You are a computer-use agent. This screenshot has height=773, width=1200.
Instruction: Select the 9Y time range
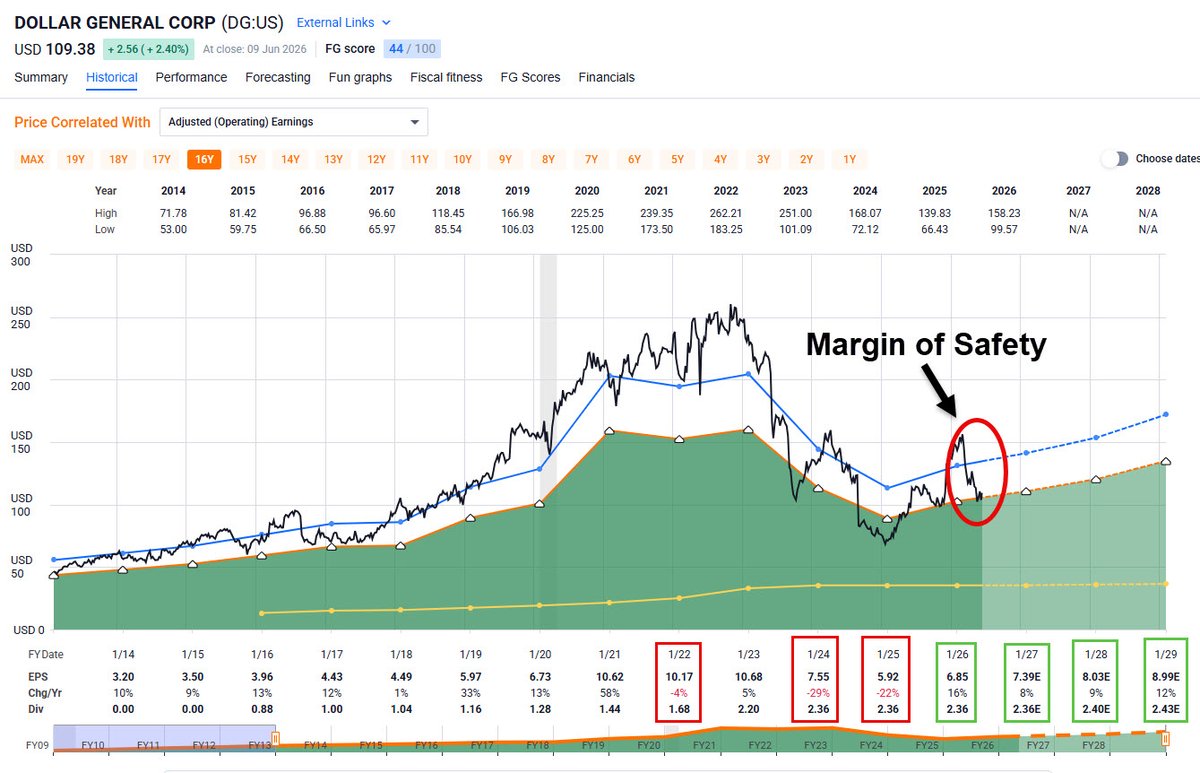tap(505, 159)
